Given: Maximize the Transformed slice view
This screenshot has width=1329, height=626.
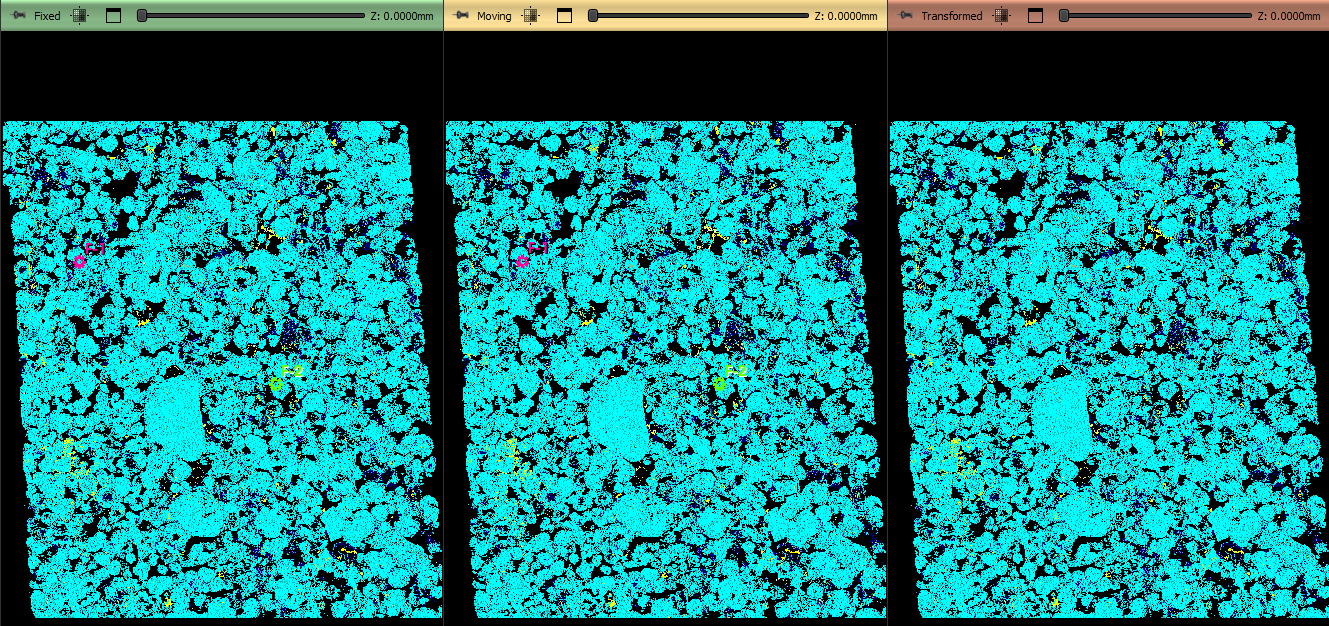Looking at the screenshot, I should click(x=1035, y=16).
